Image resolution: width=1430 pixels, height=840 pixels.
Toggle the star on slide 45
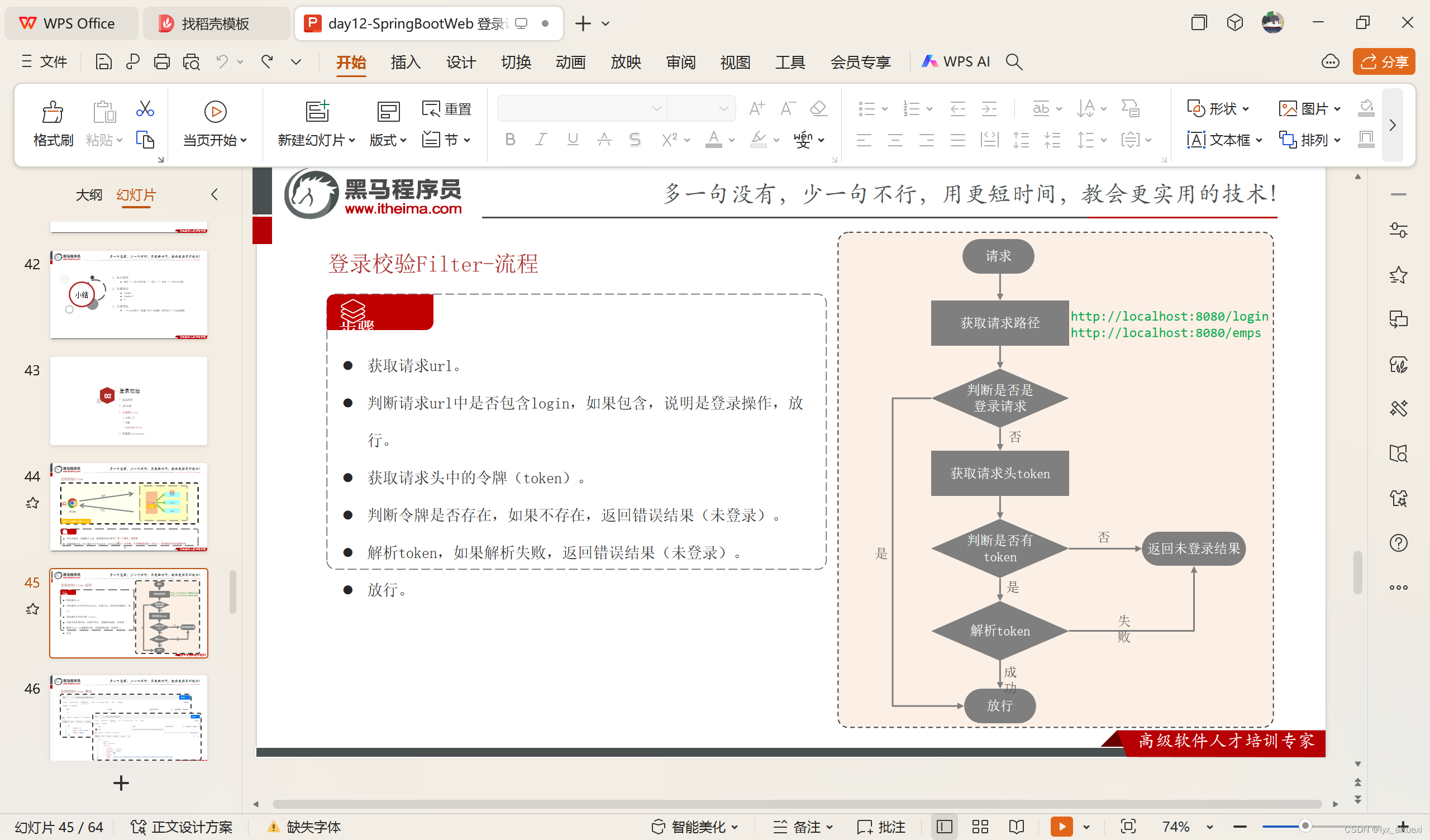coord(32,609)
